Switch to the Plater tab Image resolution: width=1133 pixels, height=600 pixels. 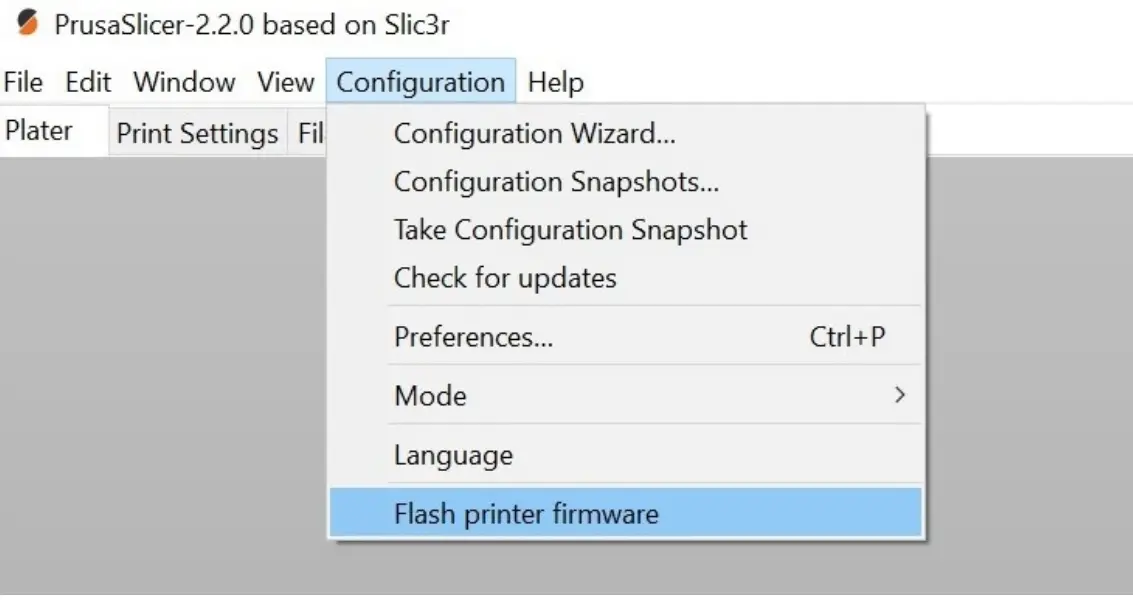click(x=40, y=131)
